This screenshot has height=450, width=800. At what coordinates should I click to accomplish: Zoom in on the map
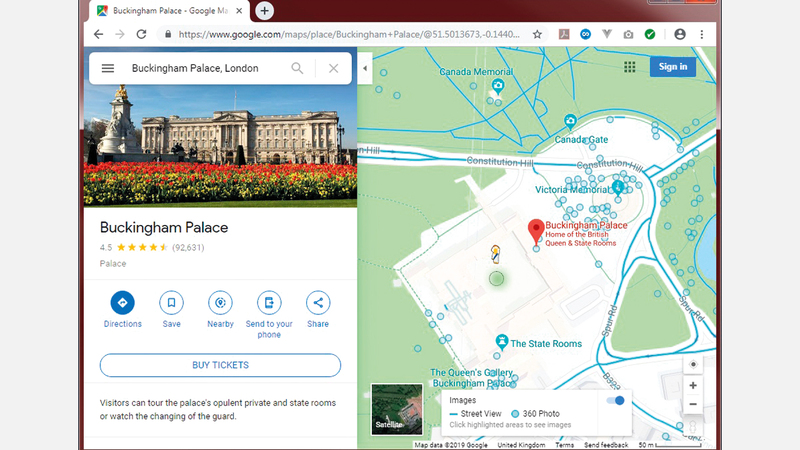(693, 385)
